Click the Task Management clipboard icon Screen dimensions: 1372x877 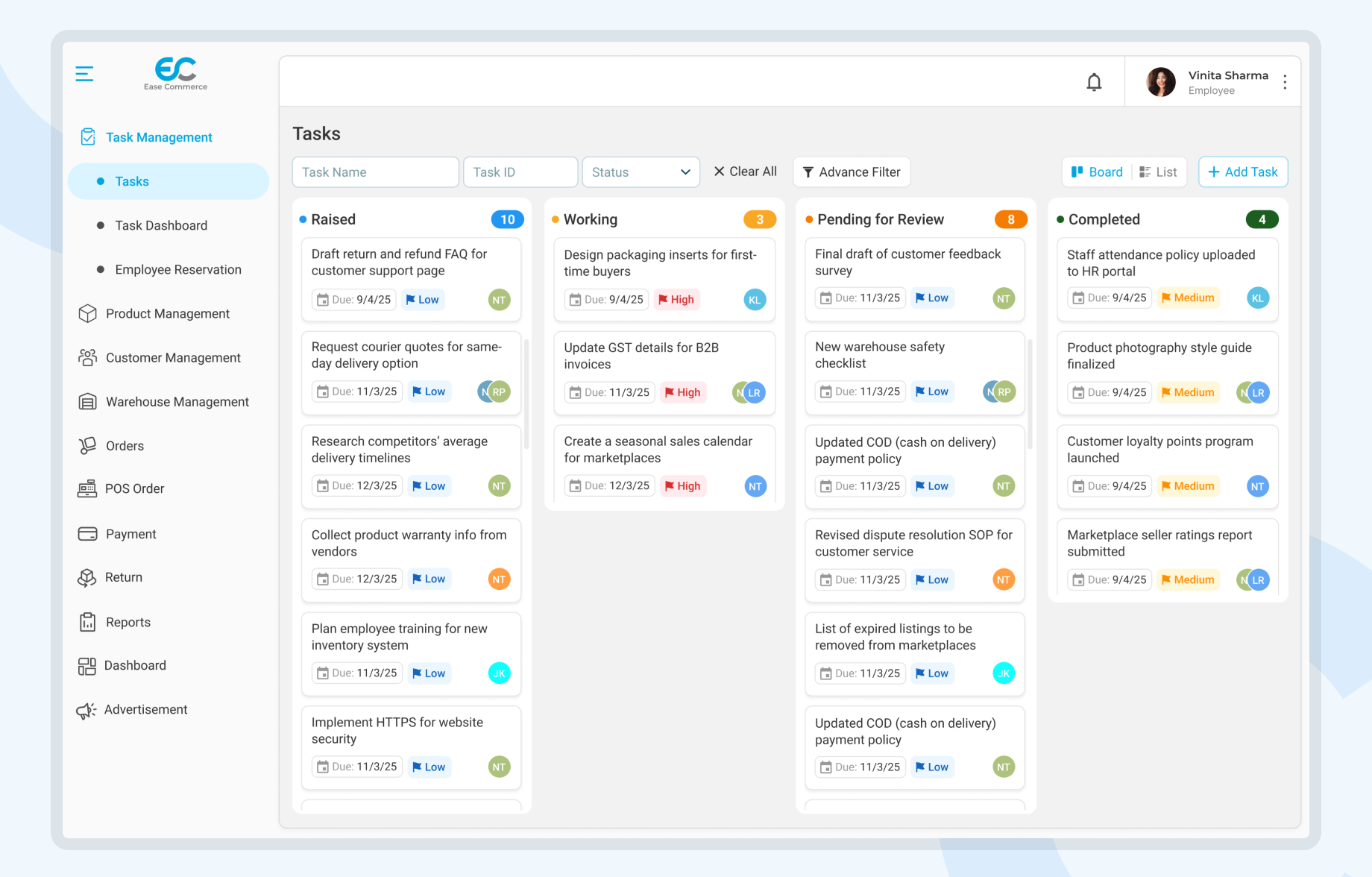87,137
